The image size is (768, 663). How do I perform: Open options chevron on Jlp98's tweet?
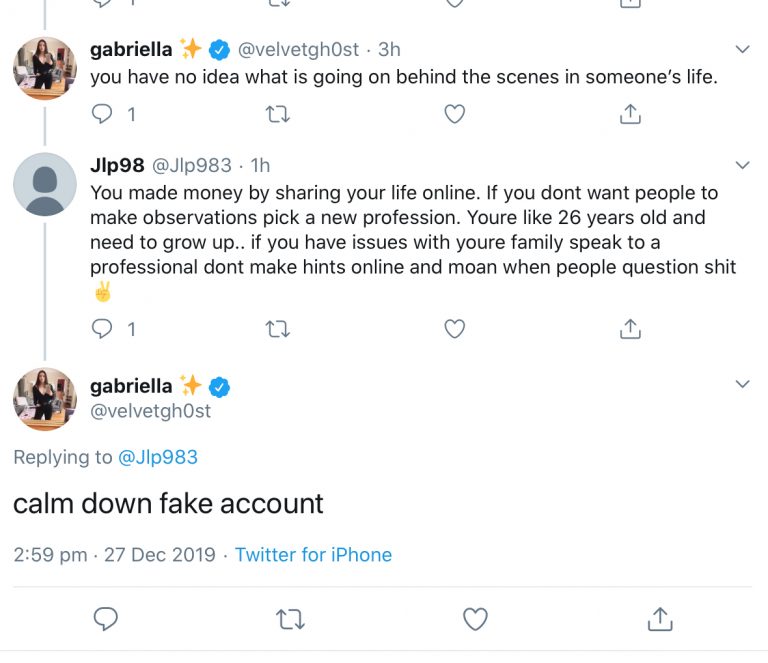(743, 165)
